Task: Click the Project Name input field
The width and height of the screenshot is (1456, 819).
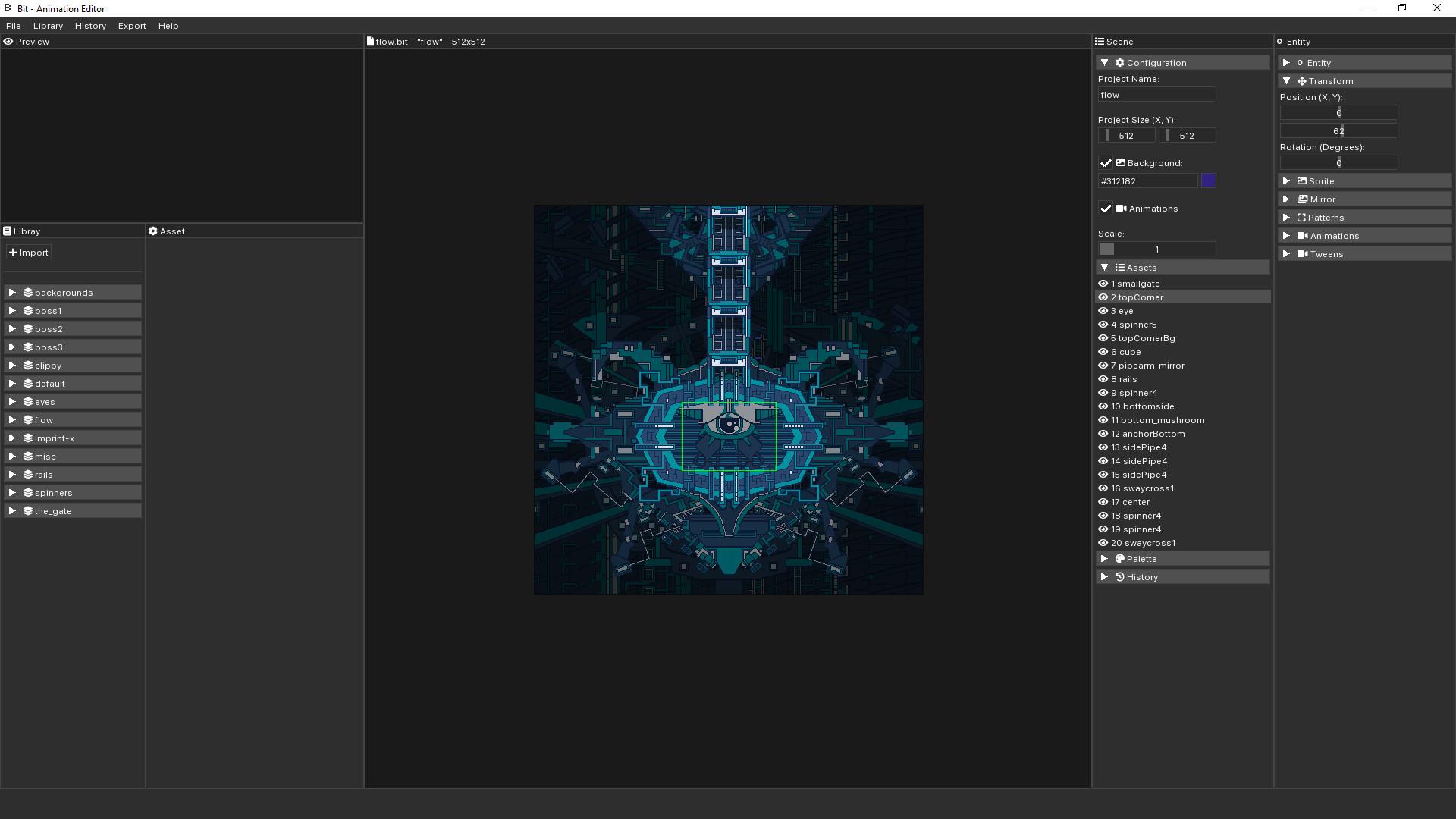Action: pyautogui.click(x=1156, y=94)
